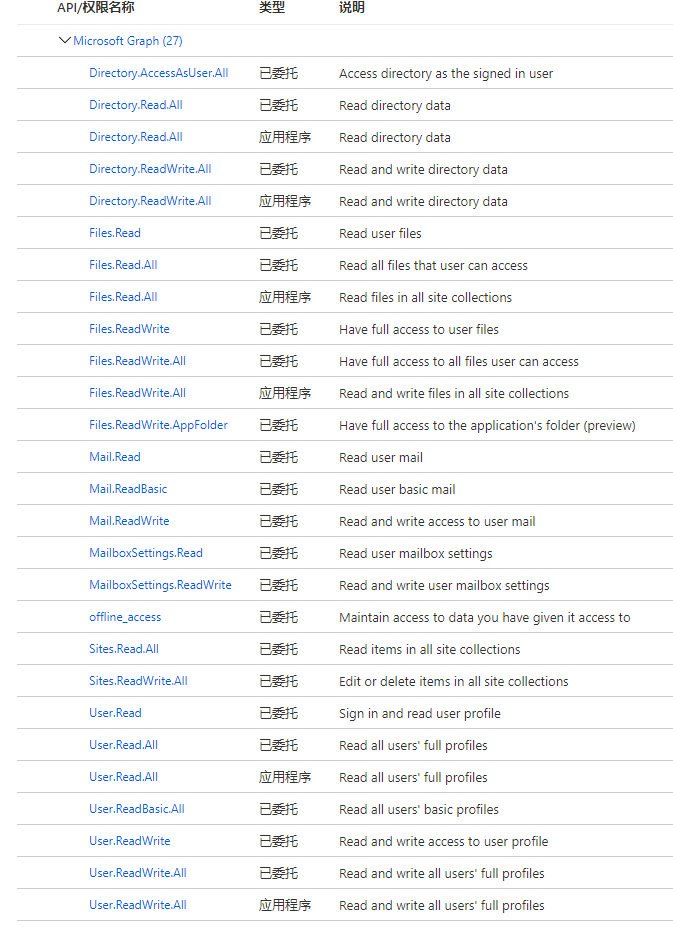This screenshot has width=673, height=939.
Task: Select the delegated Directory.Read.All permission
Action: pos(135,105)
